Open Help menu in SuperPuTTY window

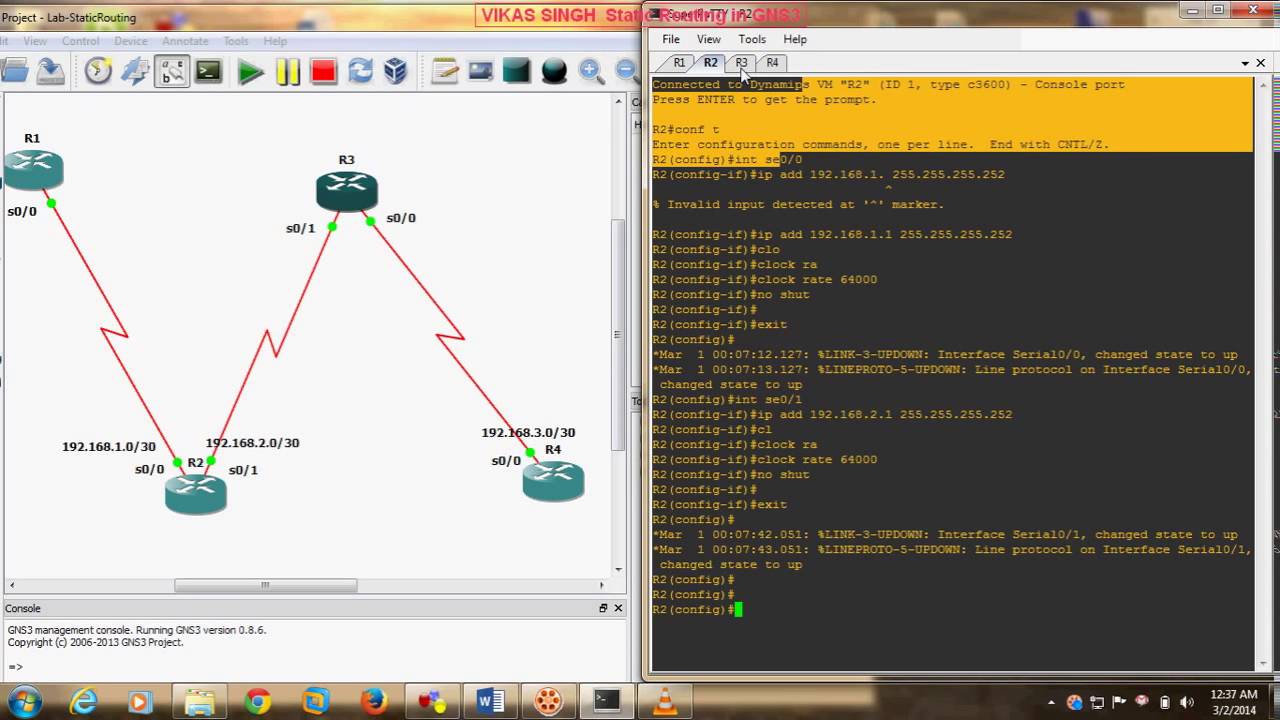click(795, 39)
